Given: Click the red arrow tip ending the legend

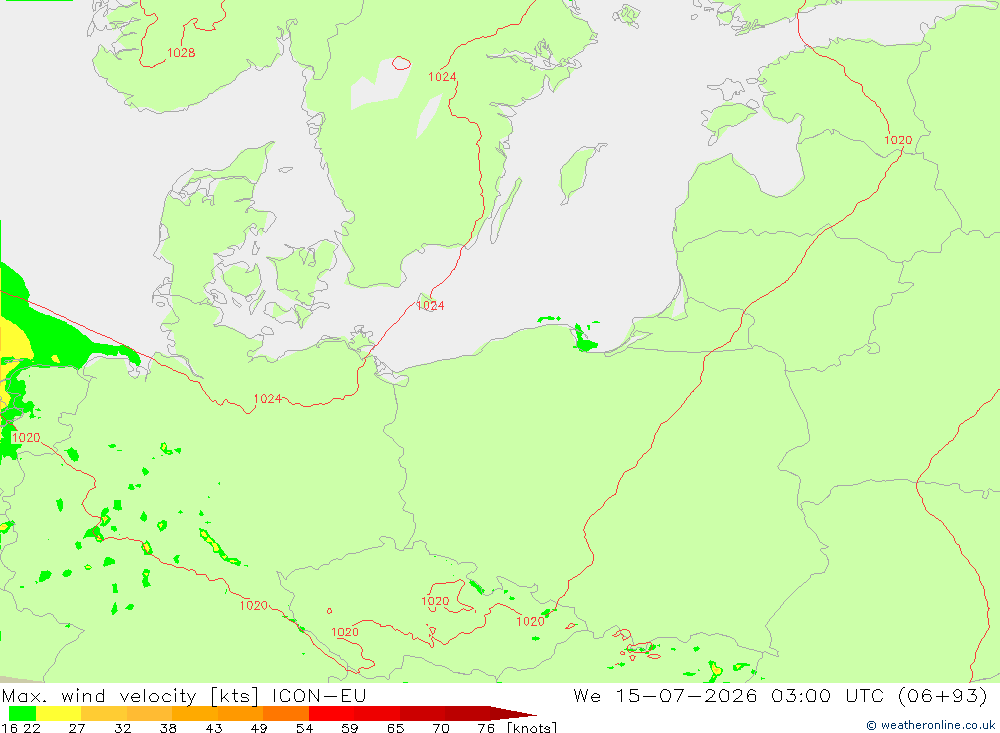Looking at the screenshot, I should (x=514, y=713).
